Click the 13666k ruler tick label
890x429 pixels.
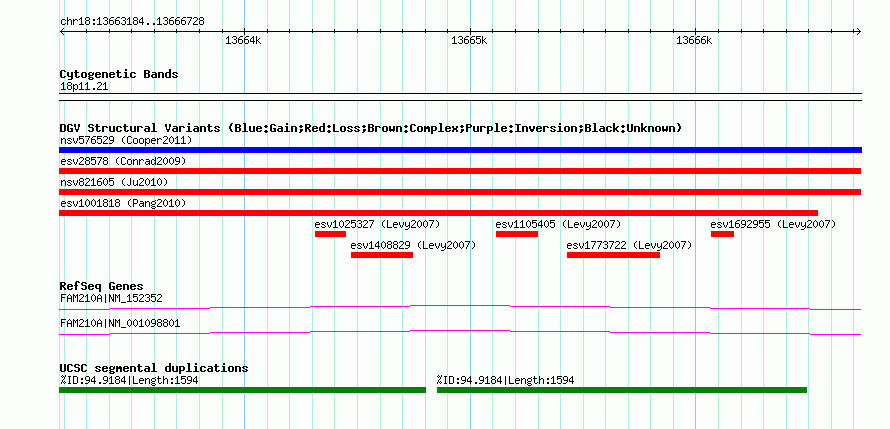(694, 41)
